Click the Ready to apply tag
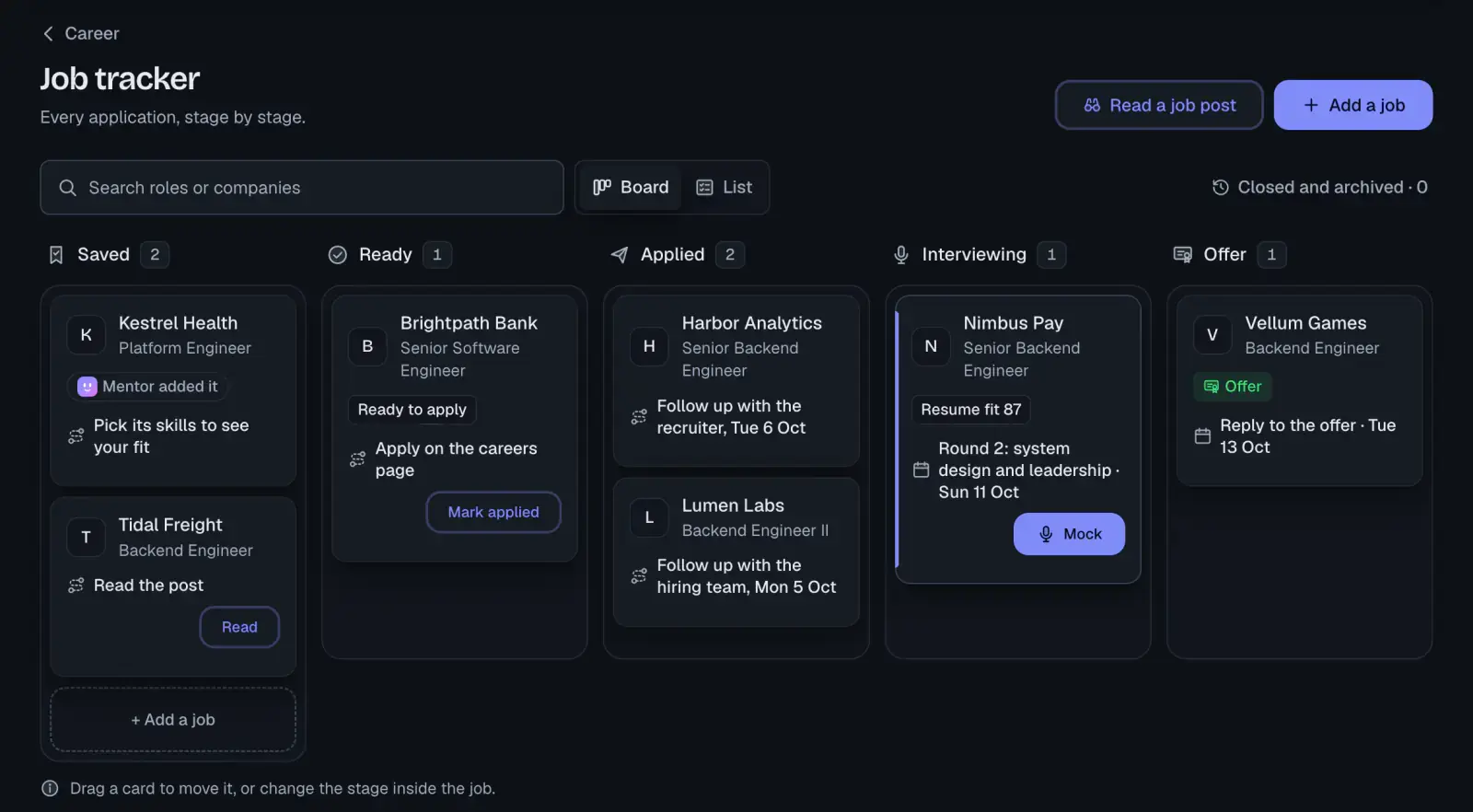 pyautogui.click(x=412, y=410)
